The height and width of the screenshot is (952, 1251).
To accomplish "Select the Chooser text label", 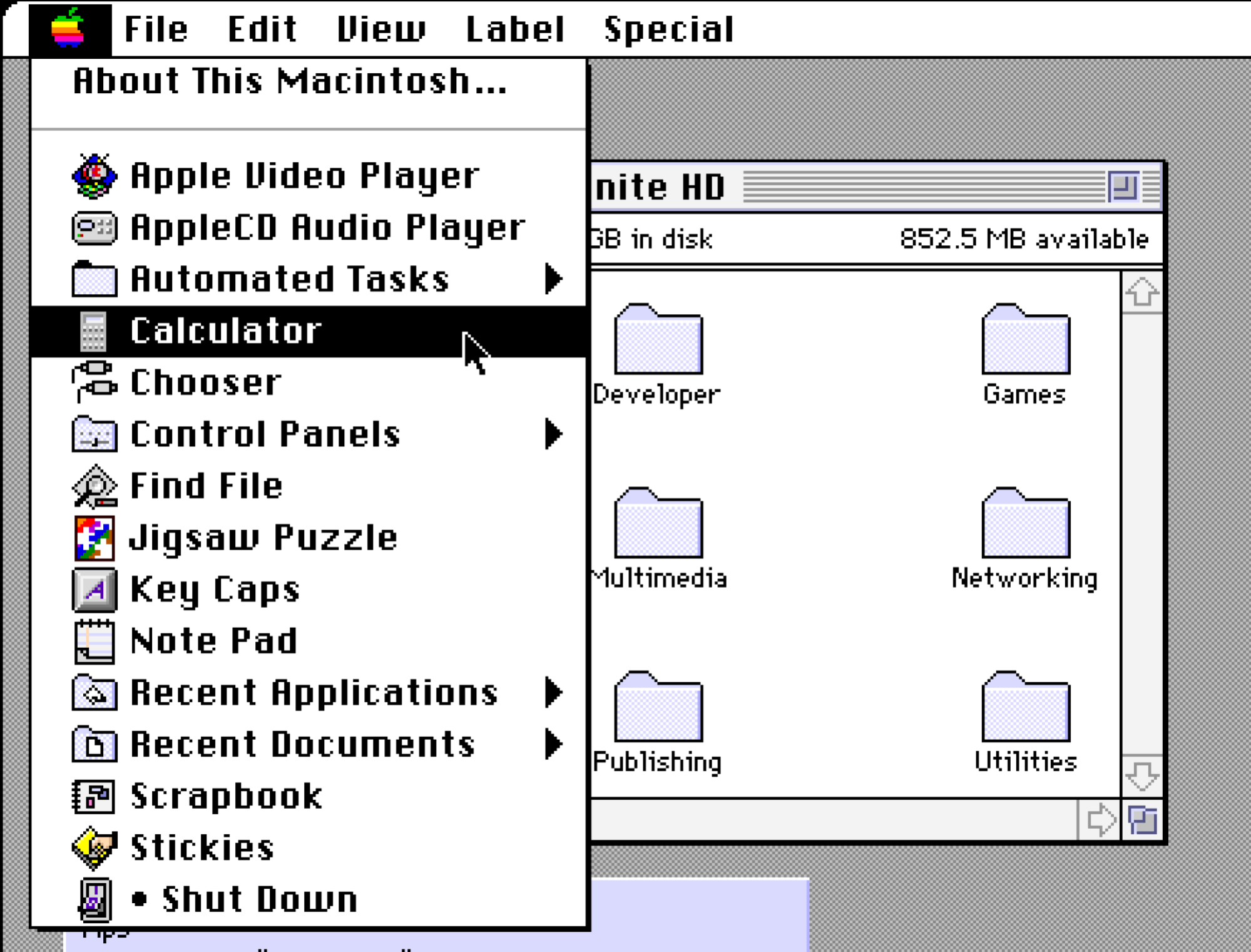I will pos(206,382).
